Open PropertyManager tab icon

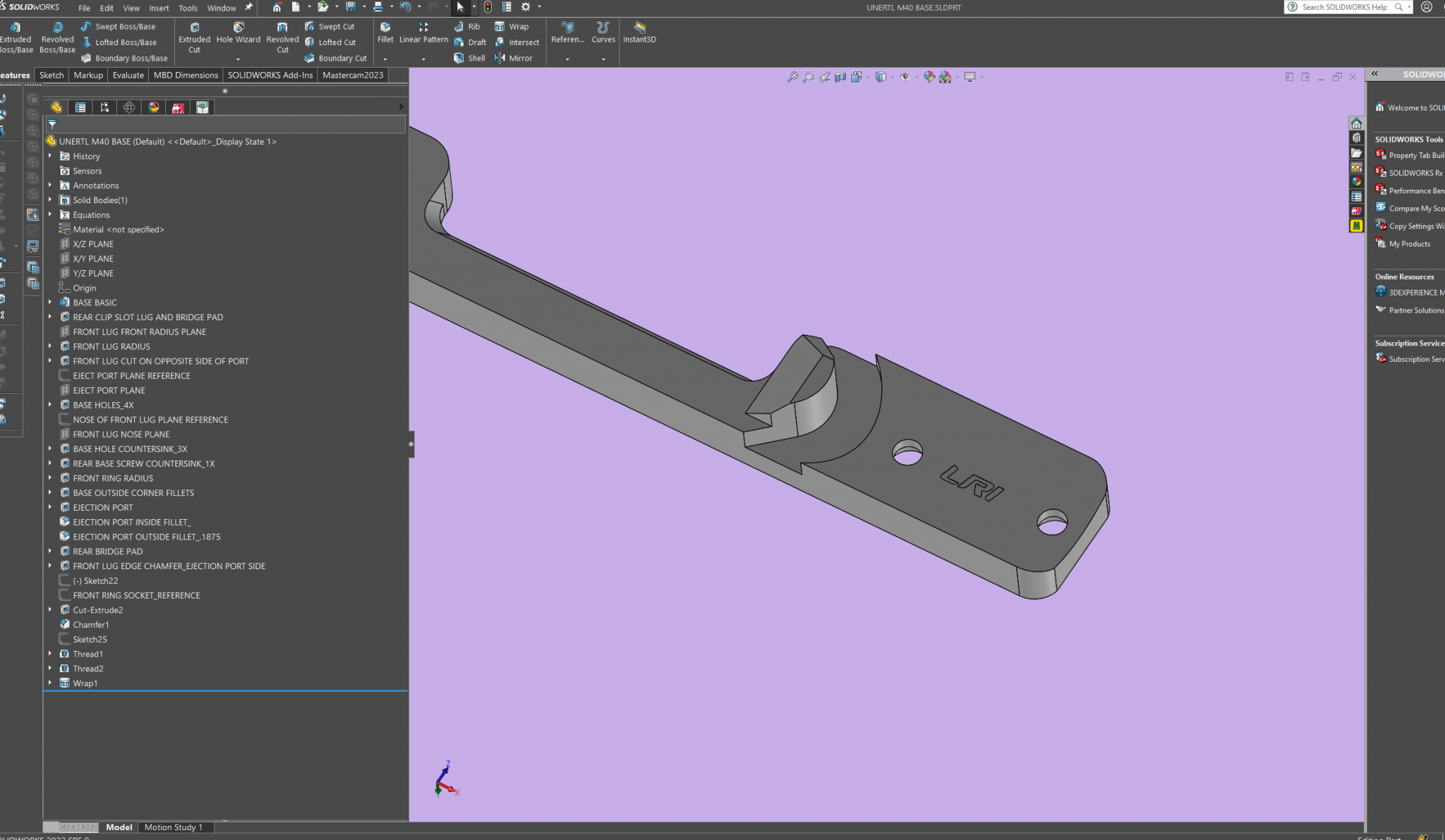(x=80, y=107)
